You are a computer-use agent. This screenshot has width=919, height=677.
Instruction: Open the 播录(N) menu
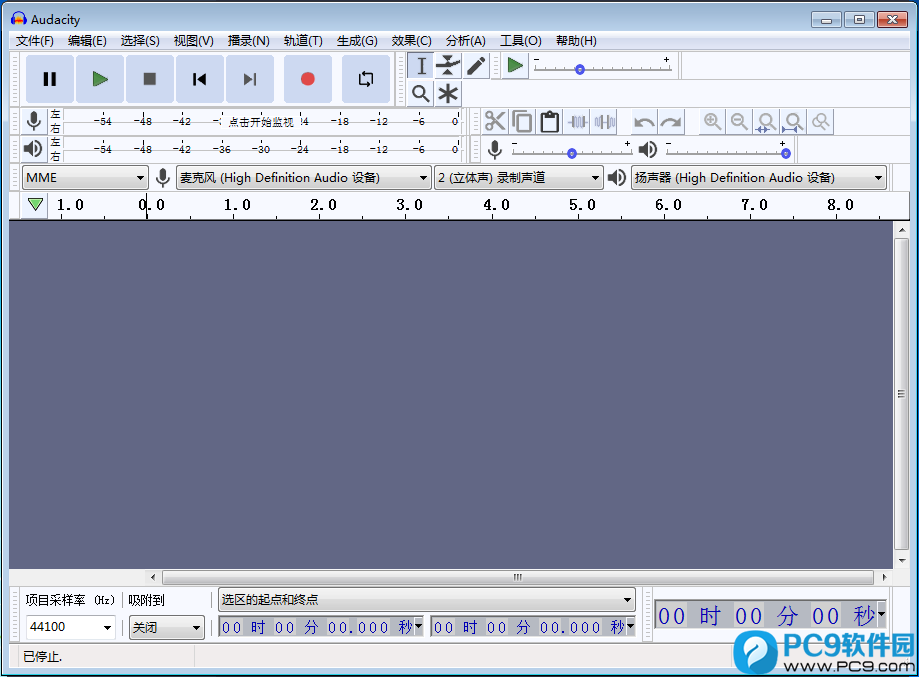[249, 40]
